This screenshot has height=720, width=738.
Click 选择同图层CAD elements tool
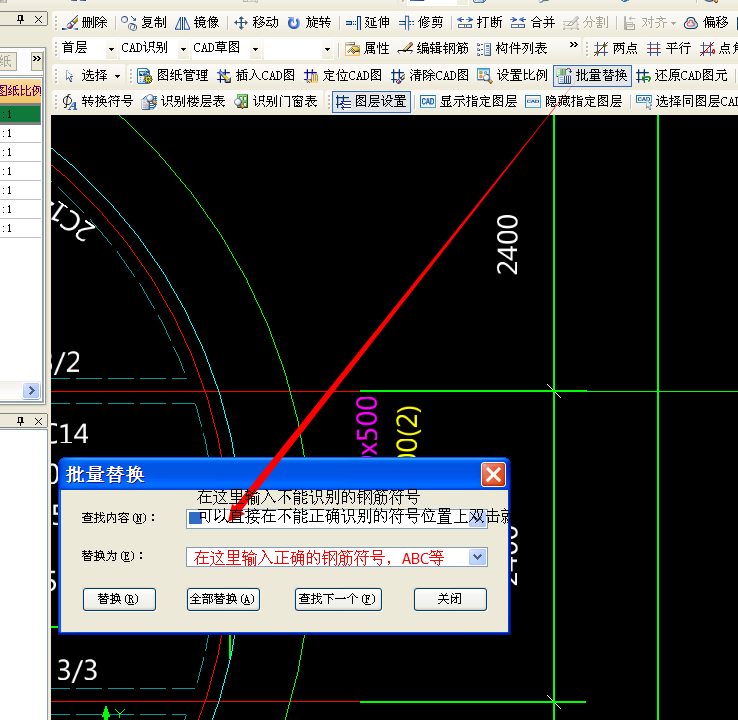click(x=686, y=102)
